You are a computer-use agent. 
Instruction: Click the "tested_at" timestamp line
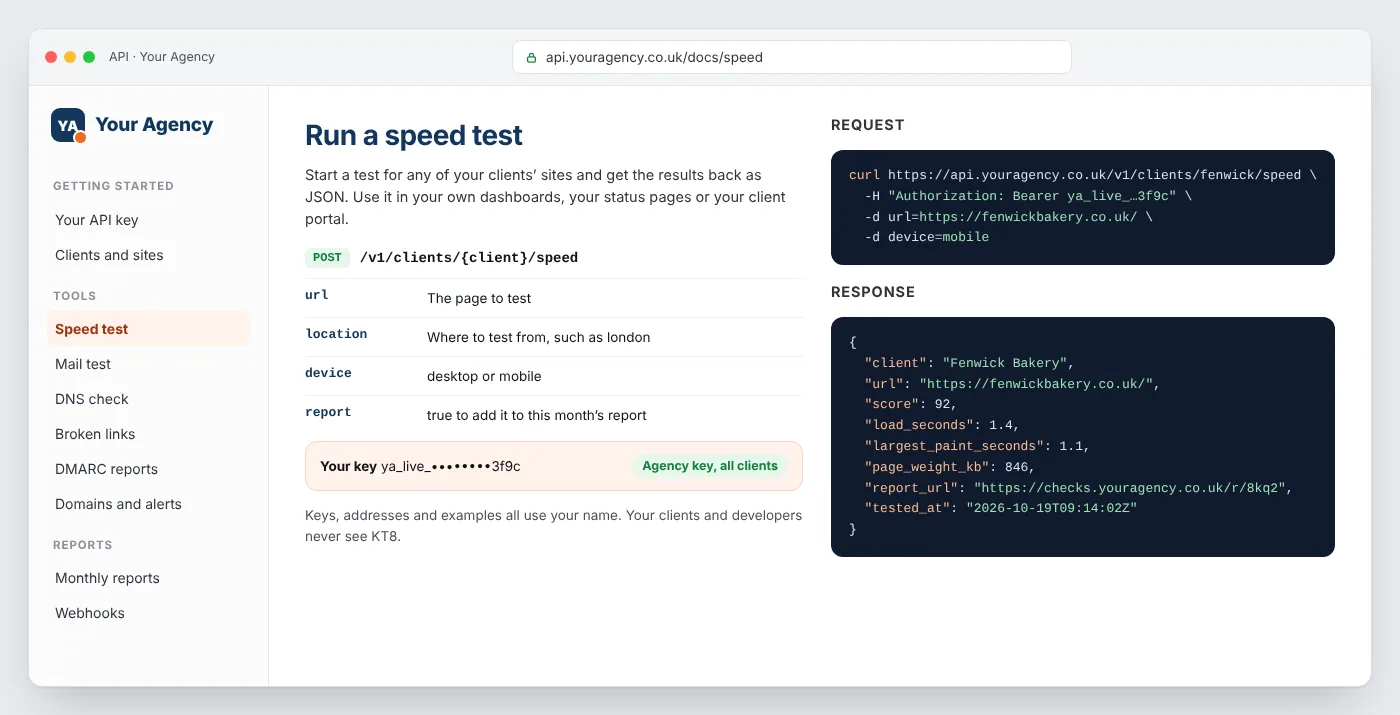[1001, 508]
